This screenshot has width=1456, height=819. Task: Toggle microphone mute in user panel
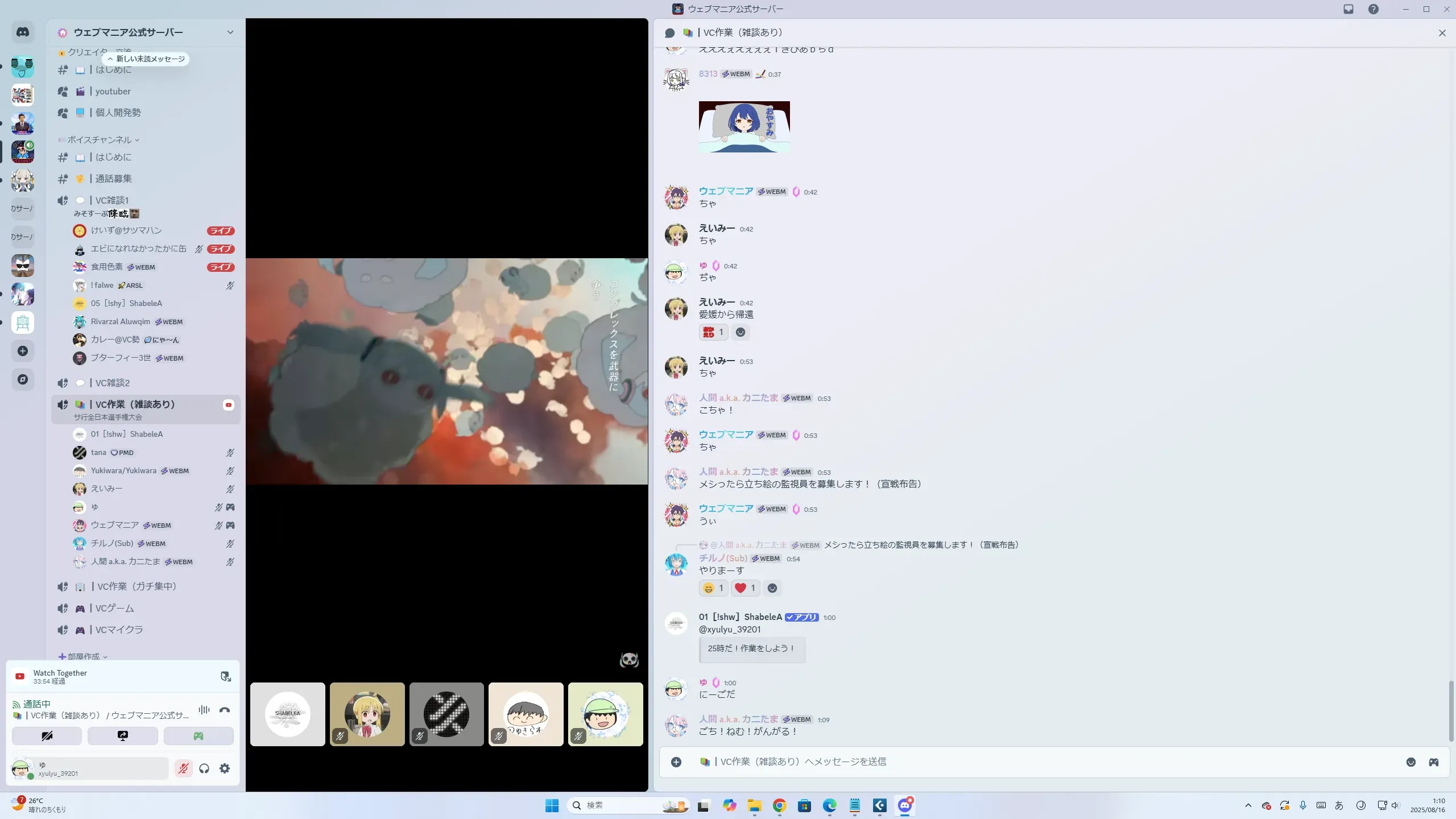(x=183, y=768)
